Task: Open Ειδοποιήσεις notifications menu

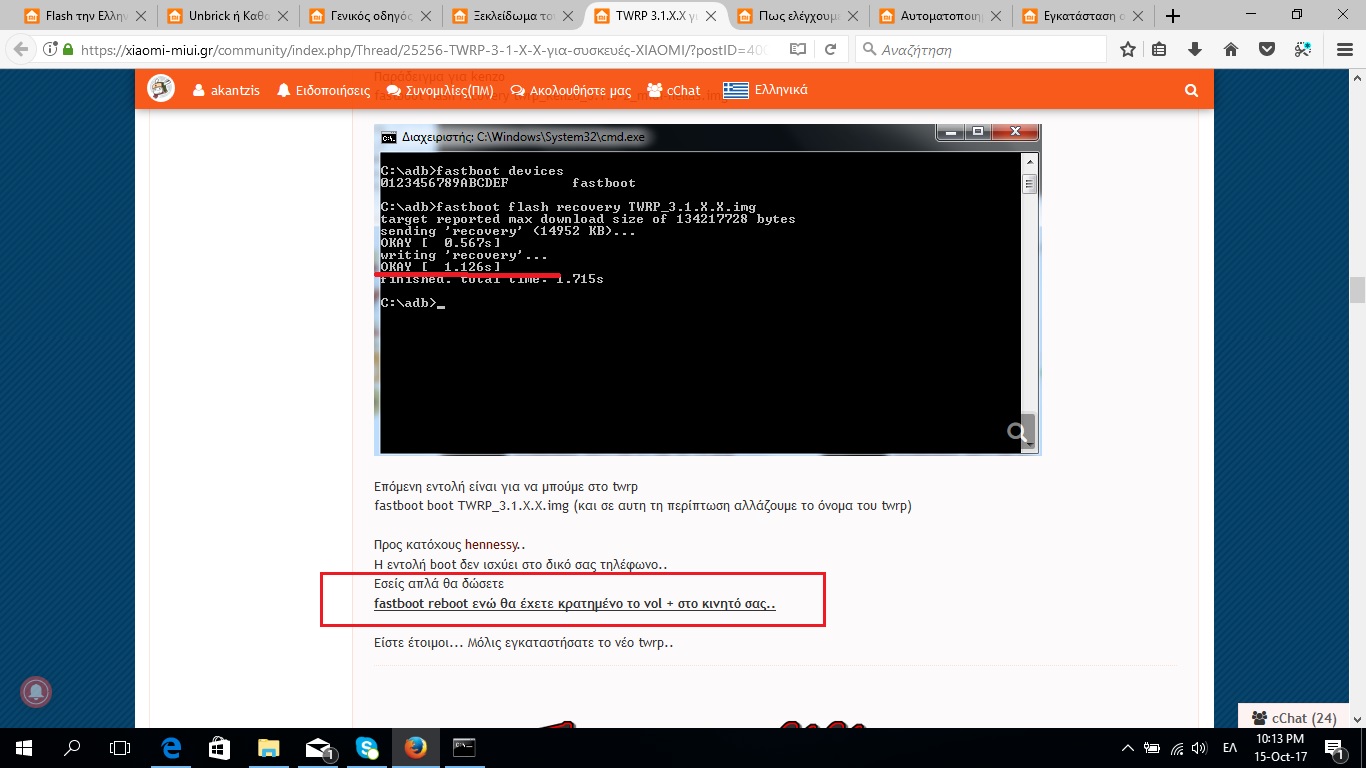Action: coord(325,90)
